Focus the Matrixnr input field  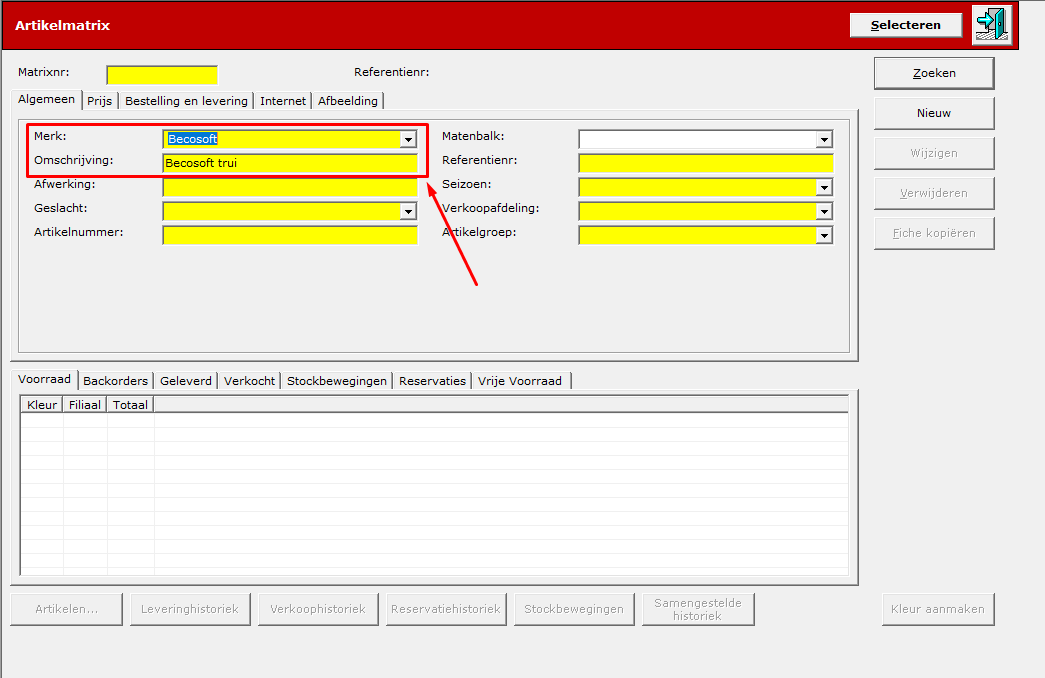pos(162,75)
